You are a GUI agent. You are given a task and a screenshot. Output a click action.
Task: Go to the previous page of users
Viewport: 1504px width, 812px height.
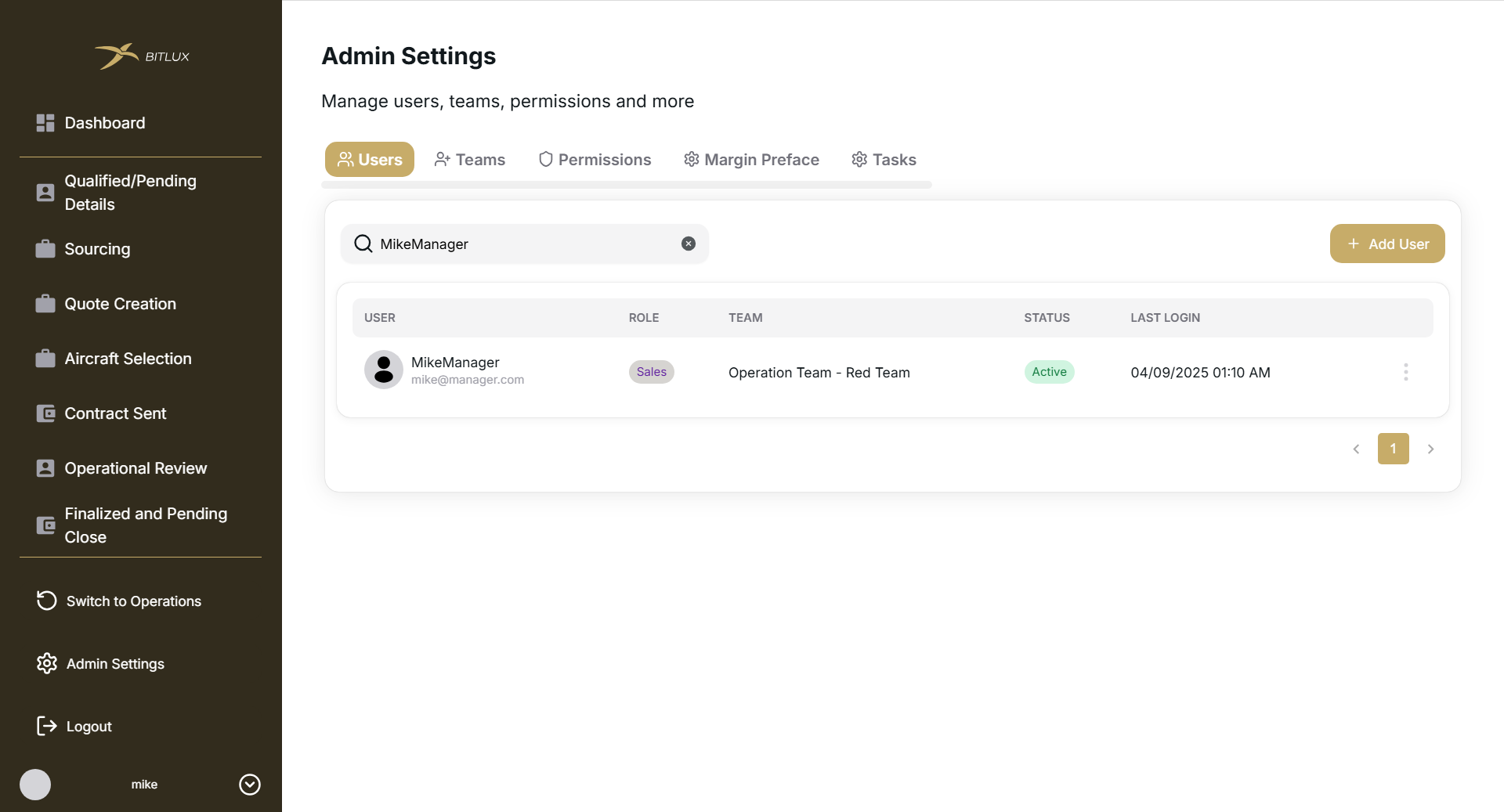pyautogui.click(x=1356, y=449)
